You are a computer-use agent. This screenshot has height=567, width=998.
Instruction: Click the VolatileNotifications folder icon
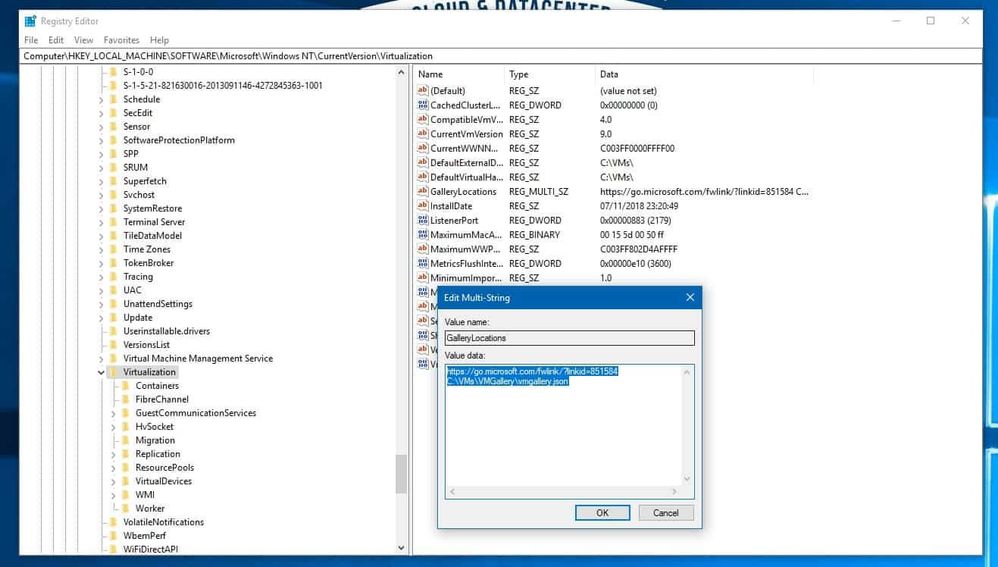click(113, 522)
